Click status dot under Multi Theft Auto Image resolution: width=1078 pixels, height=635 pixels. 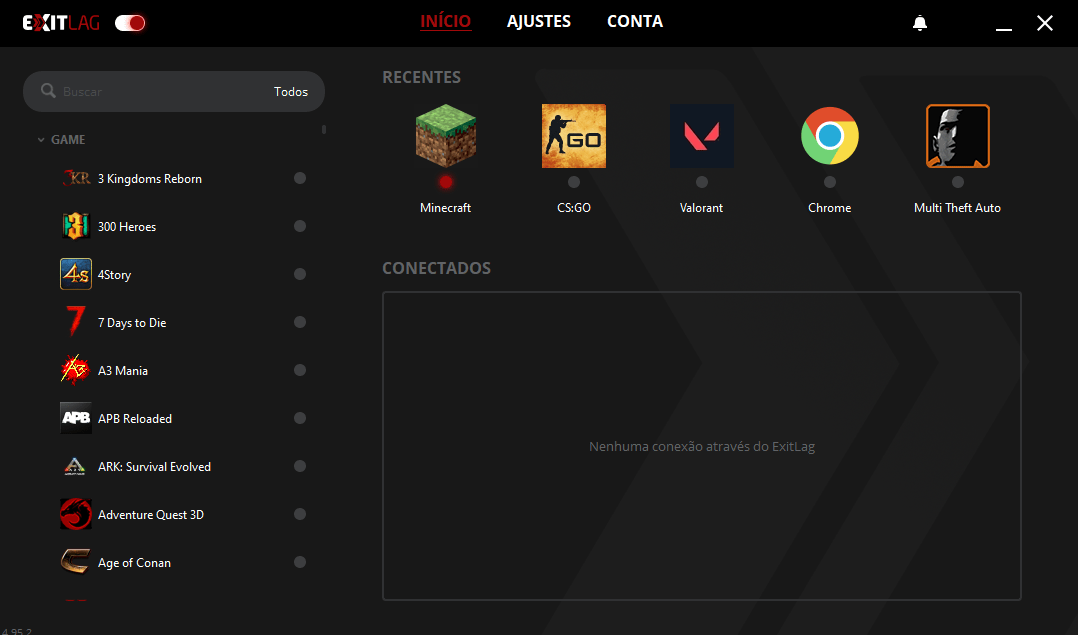coord(958,182)
